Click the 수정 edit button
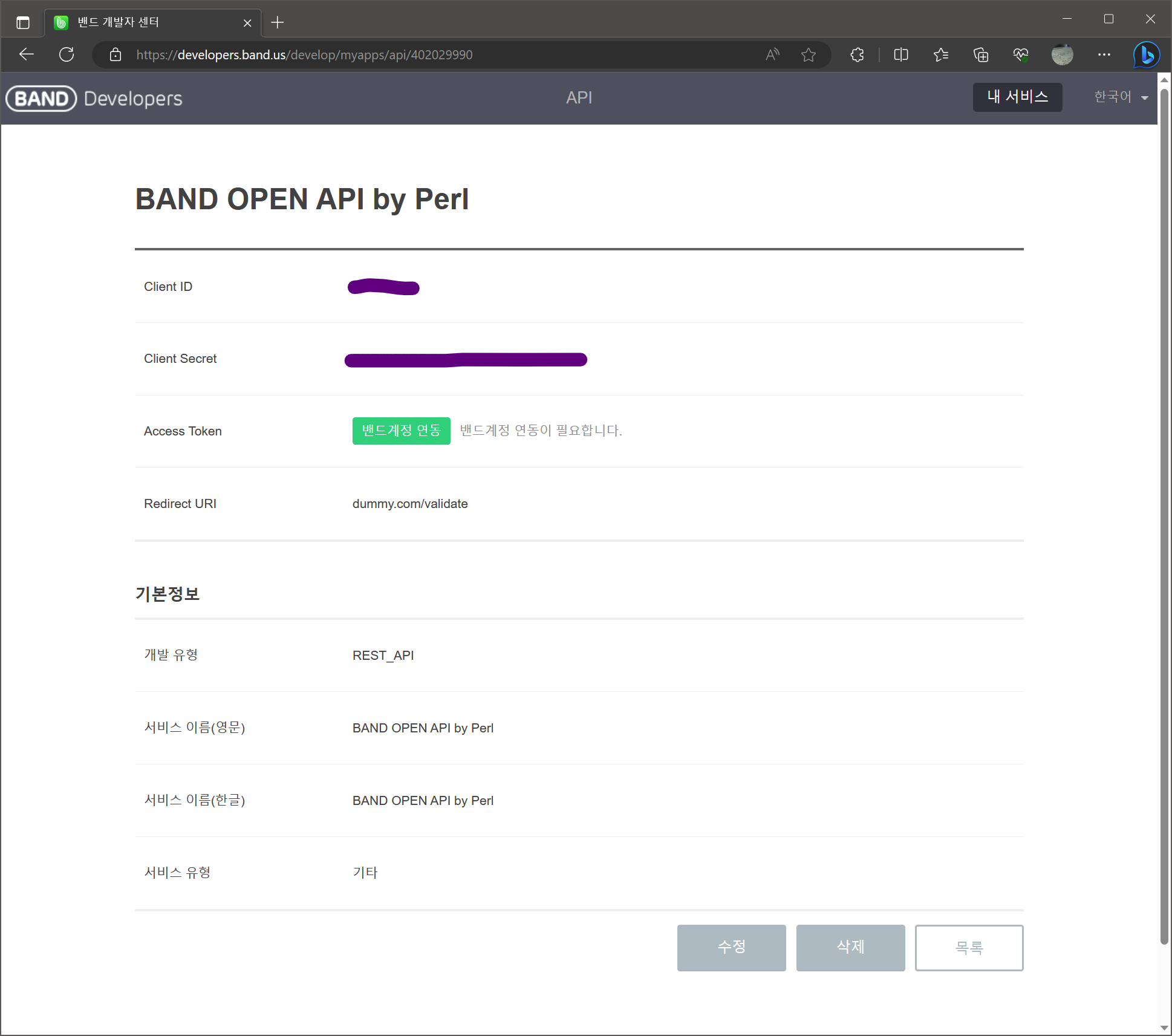 (x=732, y=948)
